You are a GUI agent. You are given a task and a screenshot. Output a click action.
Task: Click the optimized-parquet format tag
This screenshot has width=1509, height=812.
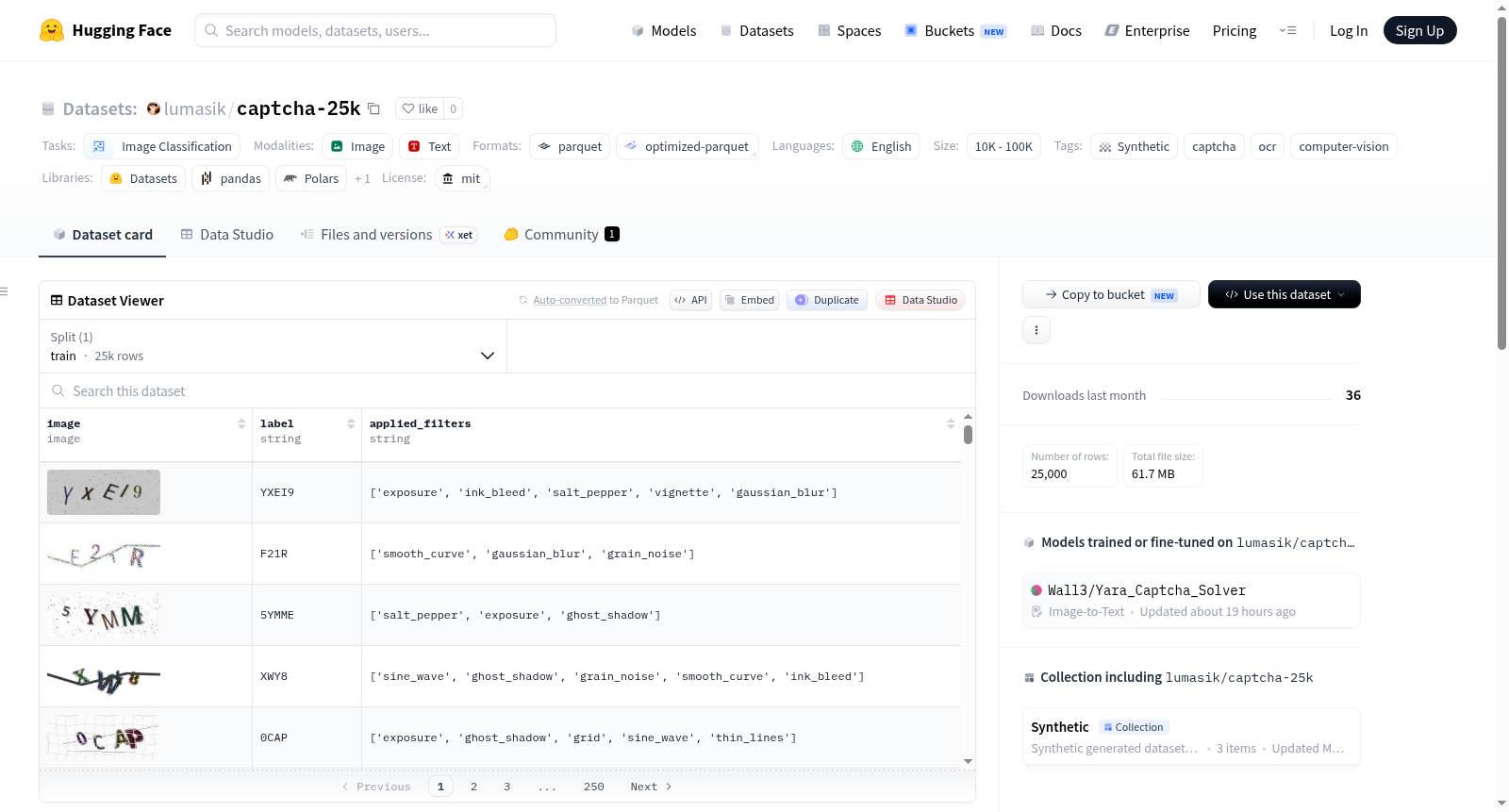pyautogui.click(x=688, y=146)
